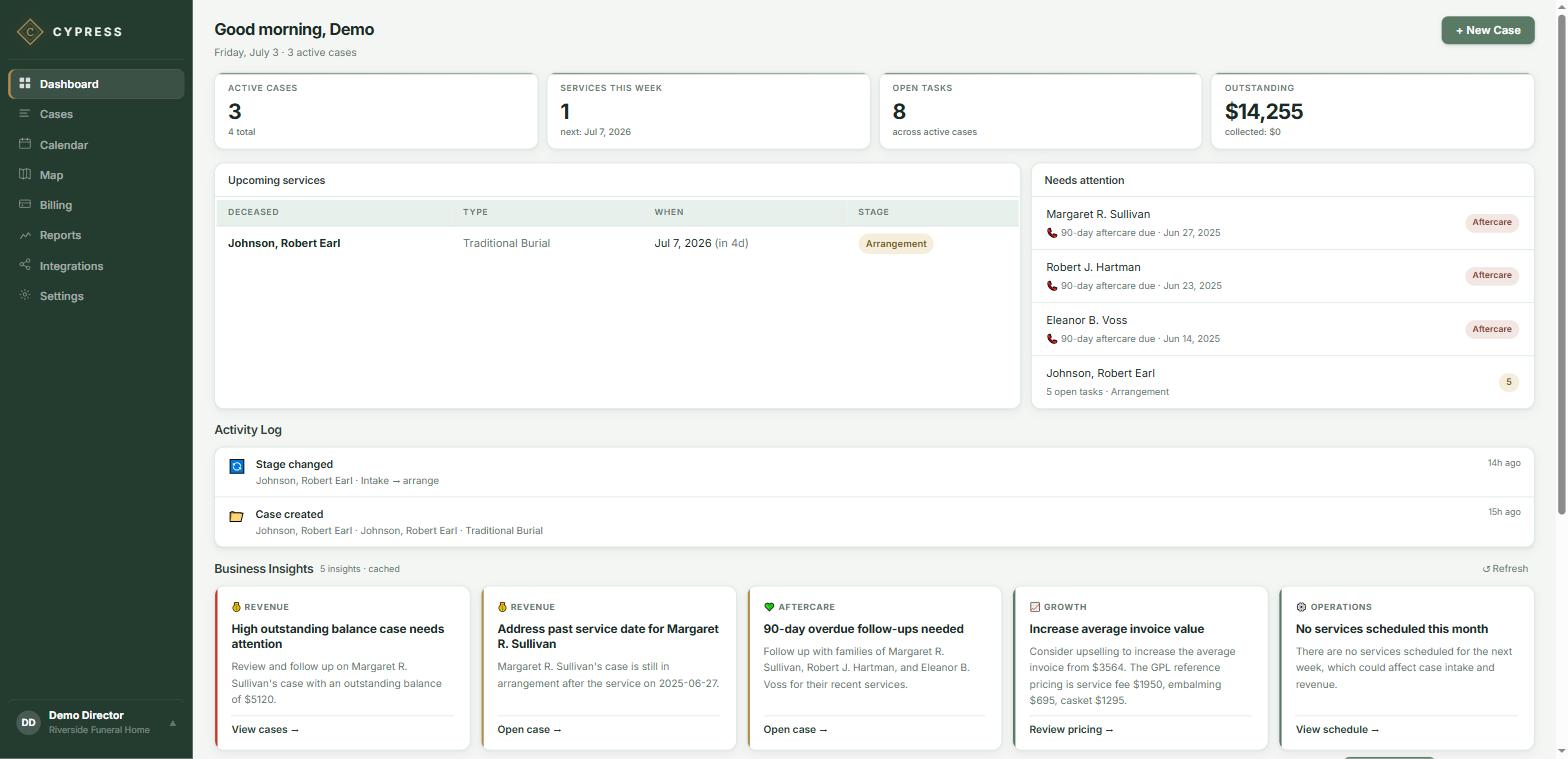Open the Calendar menu item
Viewport: 1568px width, 759px height.
point(96,145)
